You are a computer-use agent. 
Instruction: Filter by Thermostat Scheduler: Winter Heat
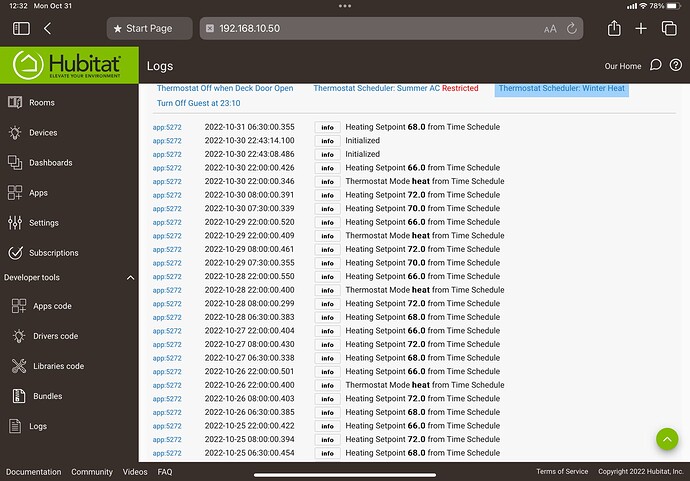[x=561, y=88]
